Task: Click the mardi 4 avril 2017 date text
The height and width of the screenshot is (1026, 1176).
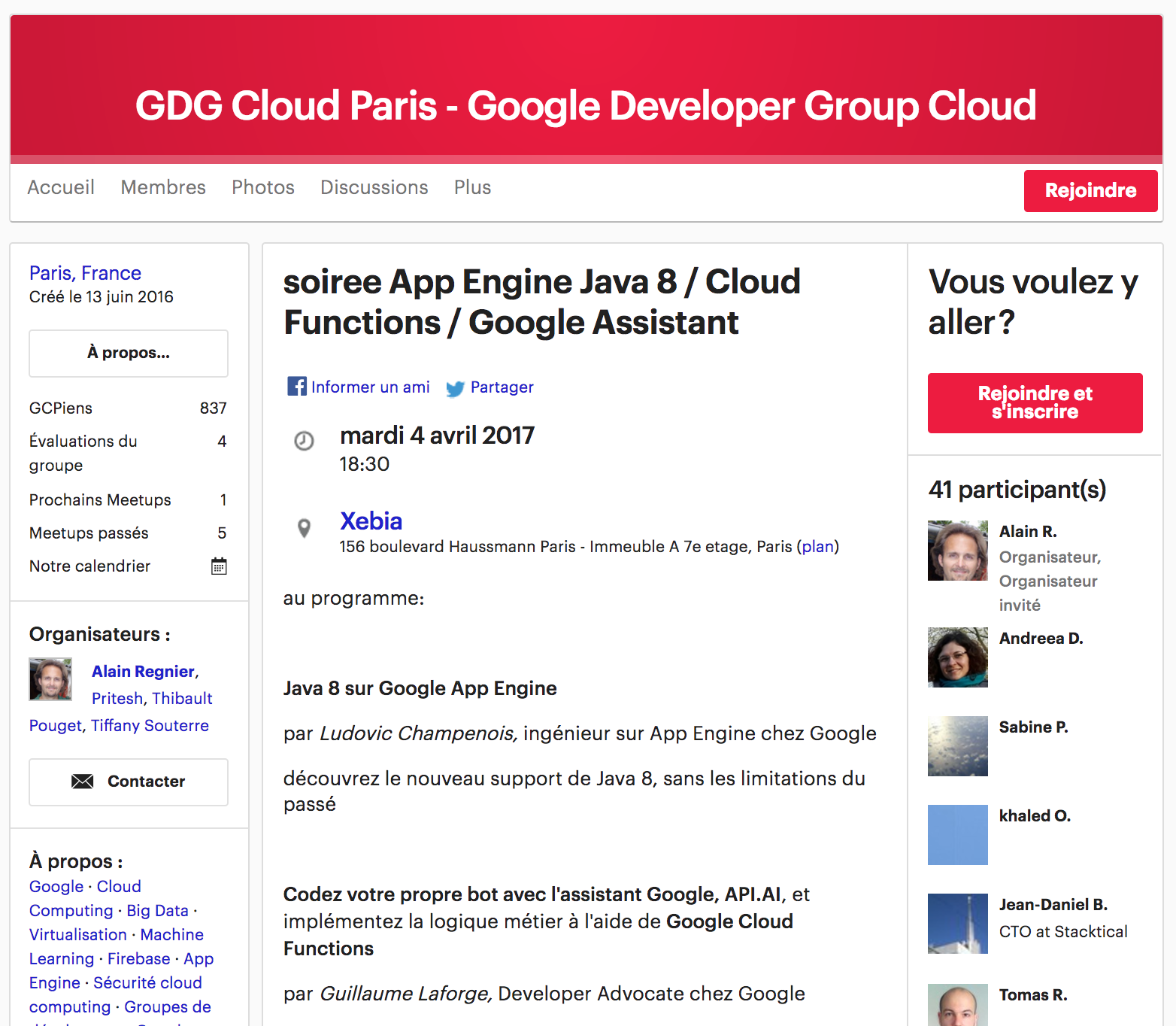Action: pos(437,436)
